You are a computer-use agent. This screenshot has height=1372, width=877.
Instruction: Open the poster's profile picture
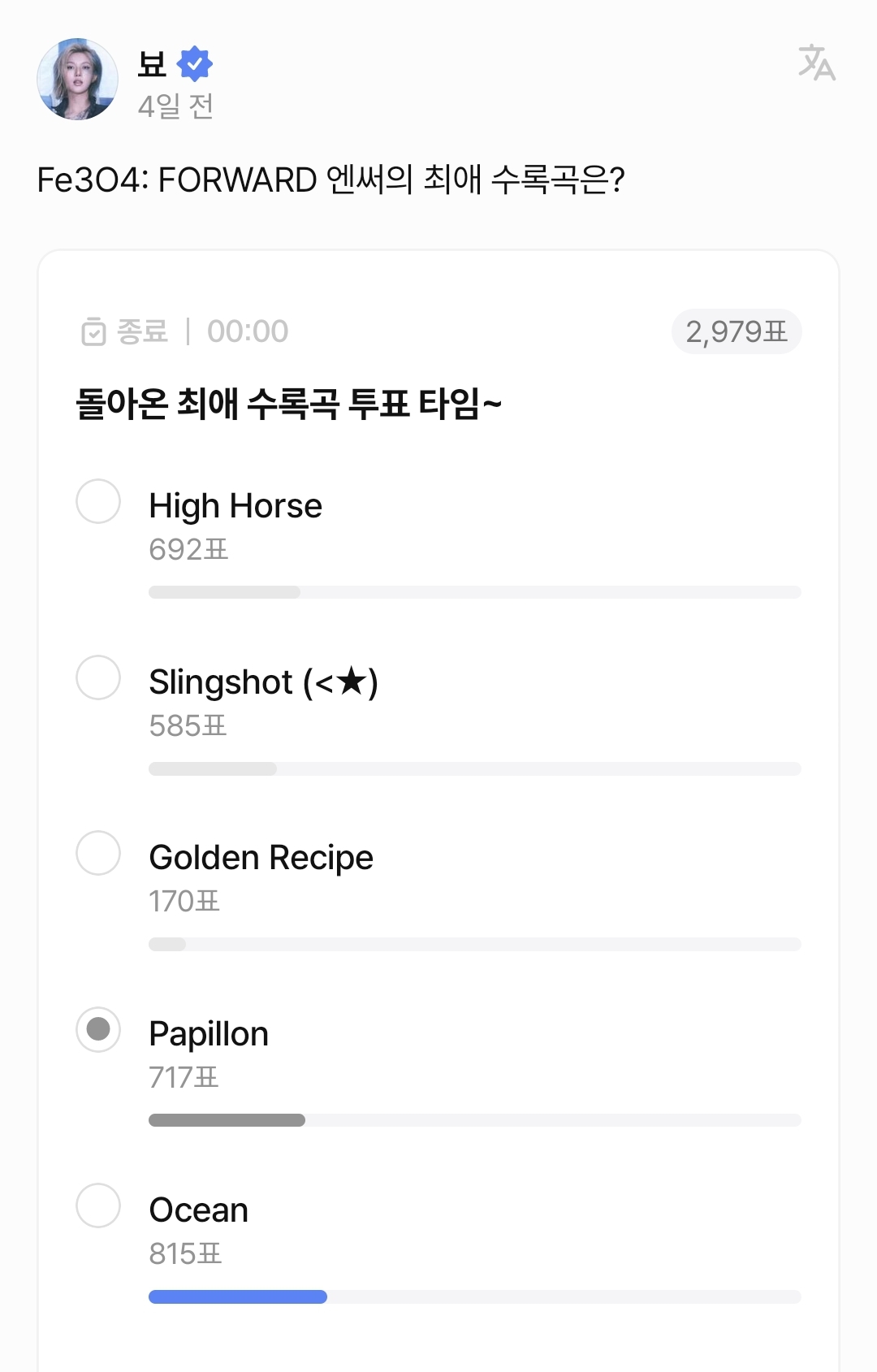pyautogui.click(x=78, y=80)
